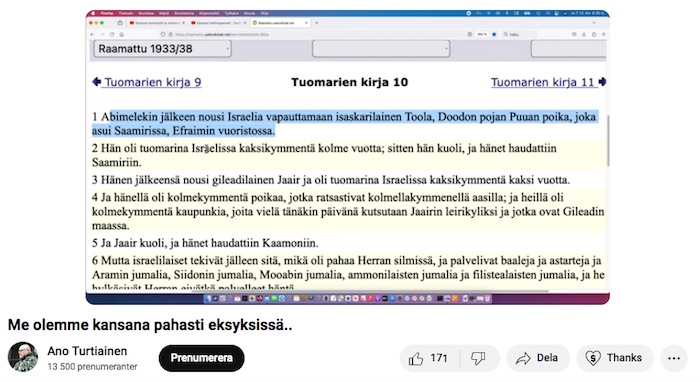Click the macOS Dock shown in the video
The width and height of the screenshot is (700, 382).
(x=348, y=298)
